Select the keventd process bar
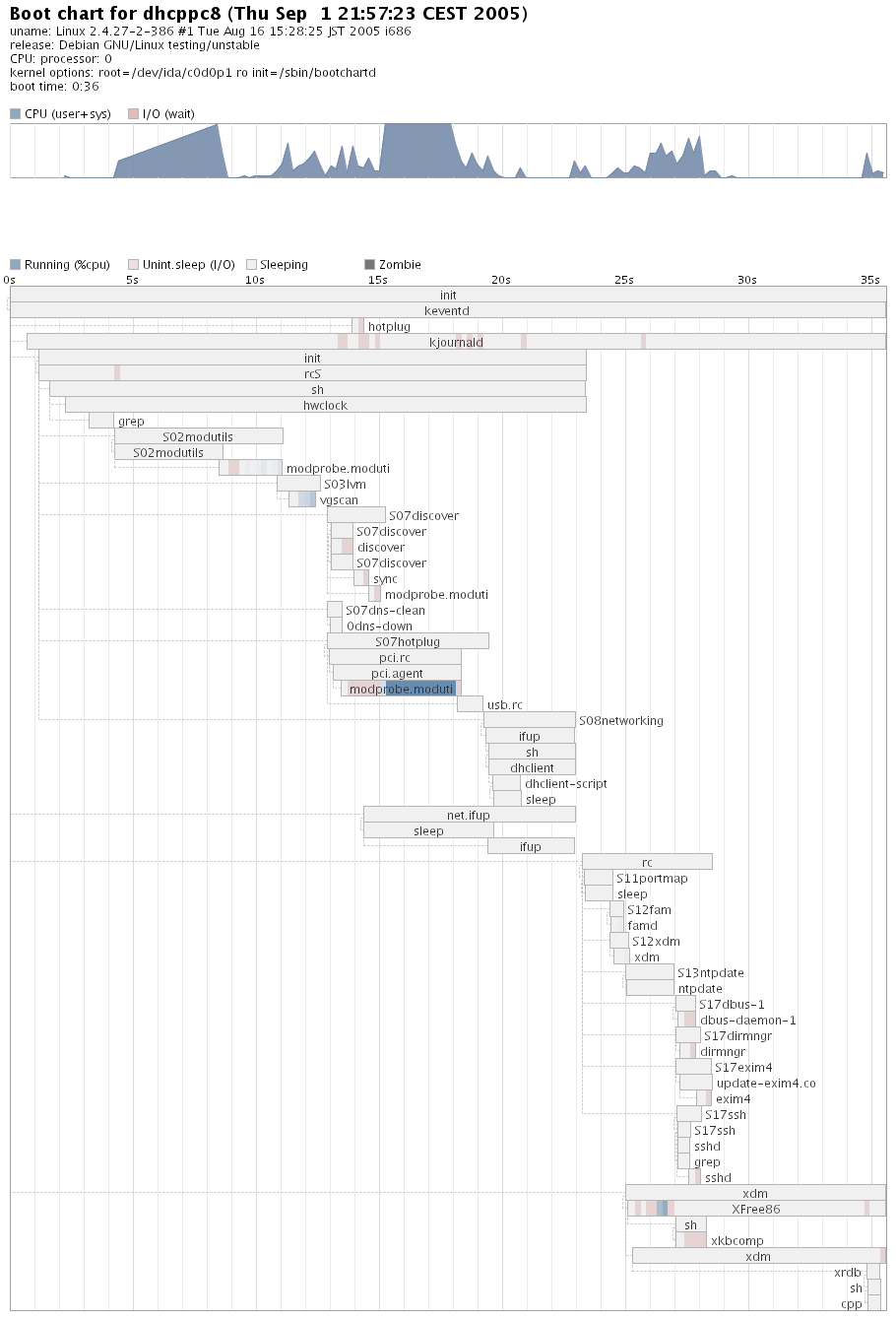This screenshot has height=1320, width=896. click(447, 310)
